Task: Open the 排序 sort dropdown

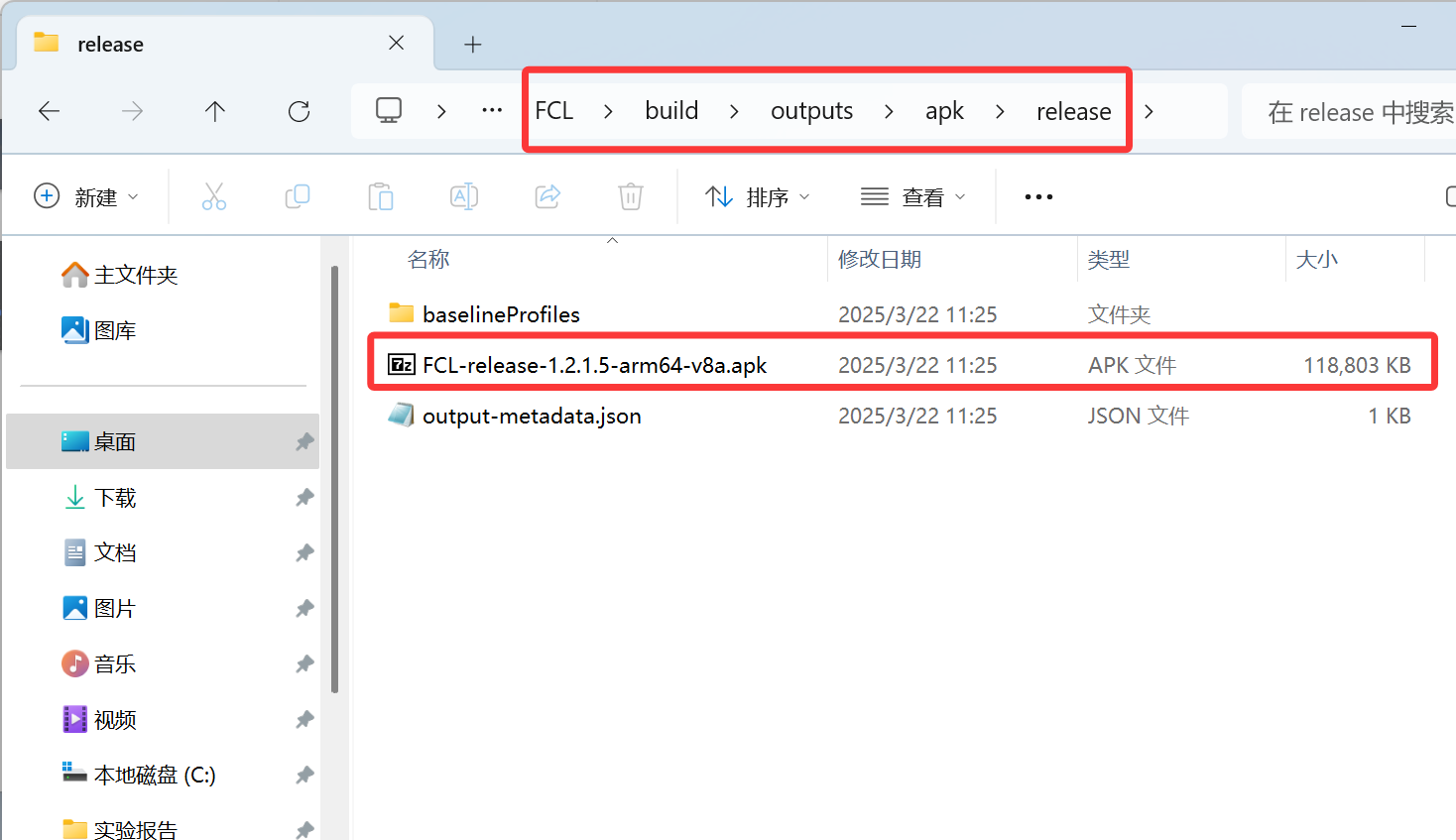Action: [x=758, y=197]
